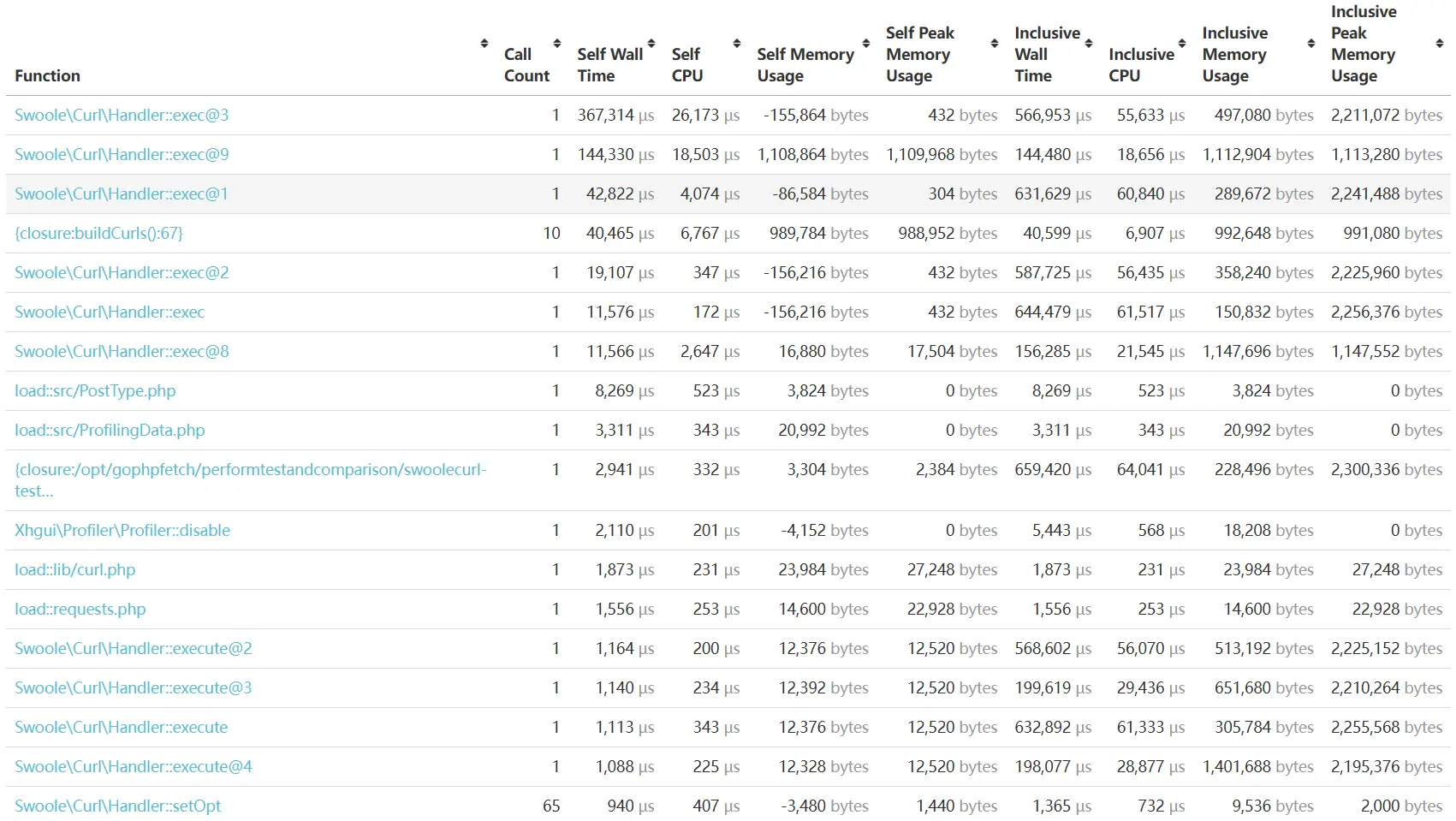Sort by Self Wall Time arrows icon
This screenshot has width=1456, height=821.
651,44
